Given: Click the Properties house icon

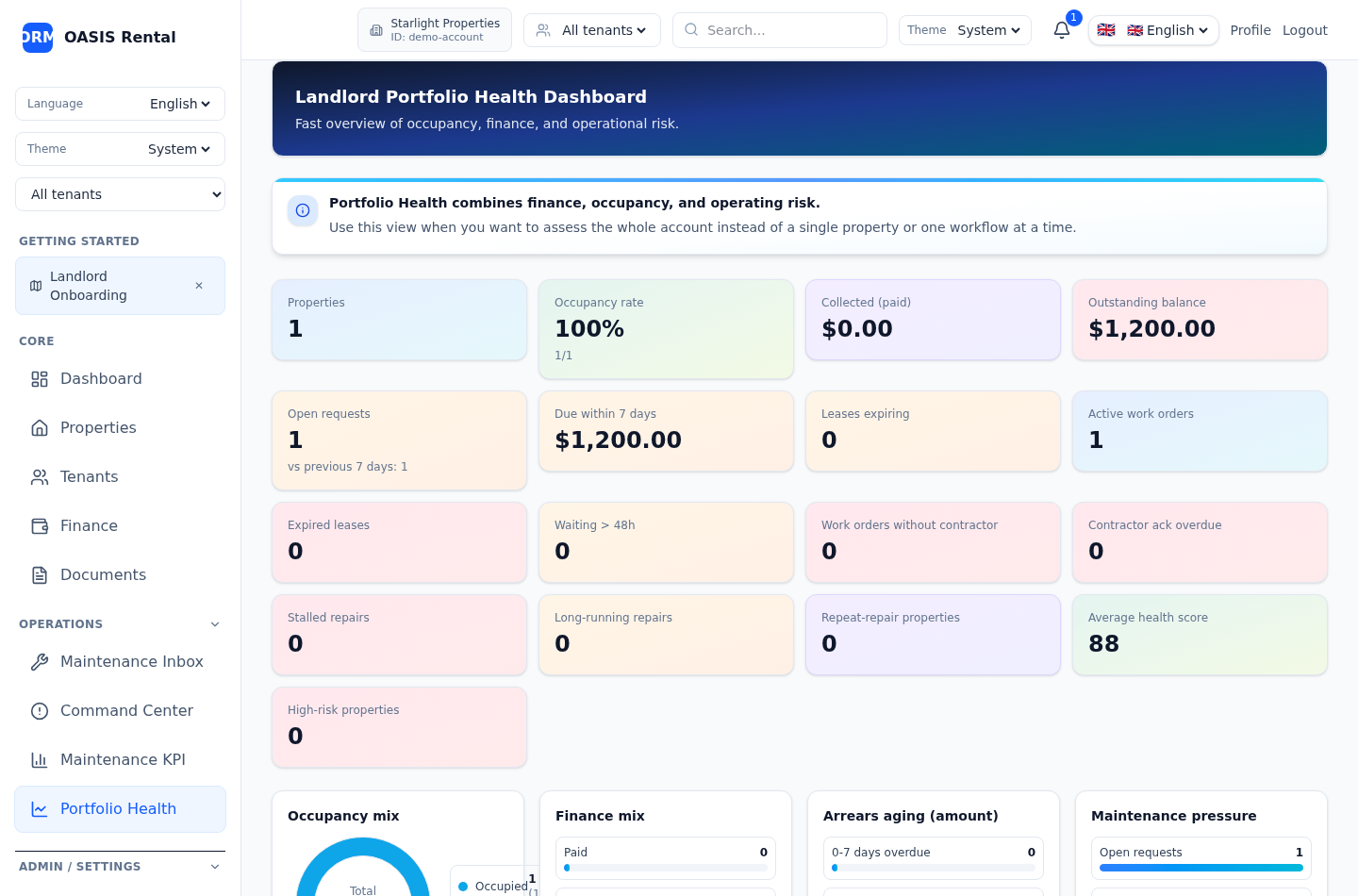Looking at the screenshot, I should 40,428.
